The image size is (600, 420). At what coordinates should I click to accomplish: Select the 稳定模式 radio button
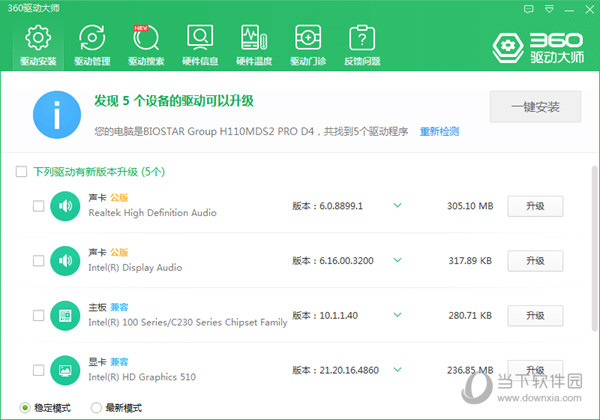25,407
